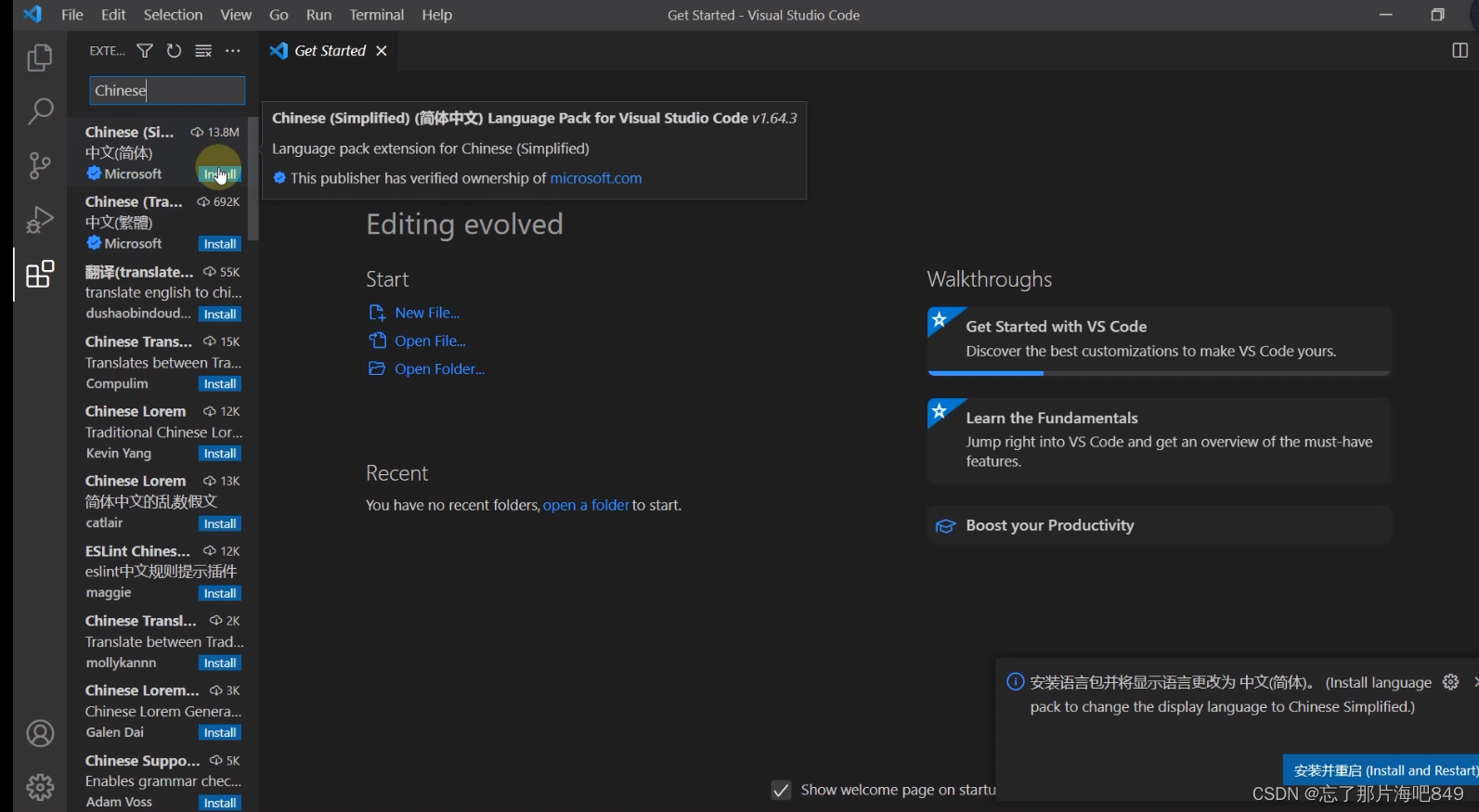
Task: Install ESLint Chinese rules by maggie
Action: [220, 594]
